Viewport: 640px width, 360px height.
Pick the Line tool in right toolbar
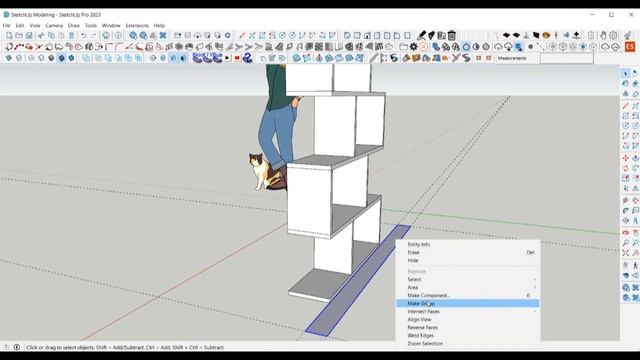(625, 106)
